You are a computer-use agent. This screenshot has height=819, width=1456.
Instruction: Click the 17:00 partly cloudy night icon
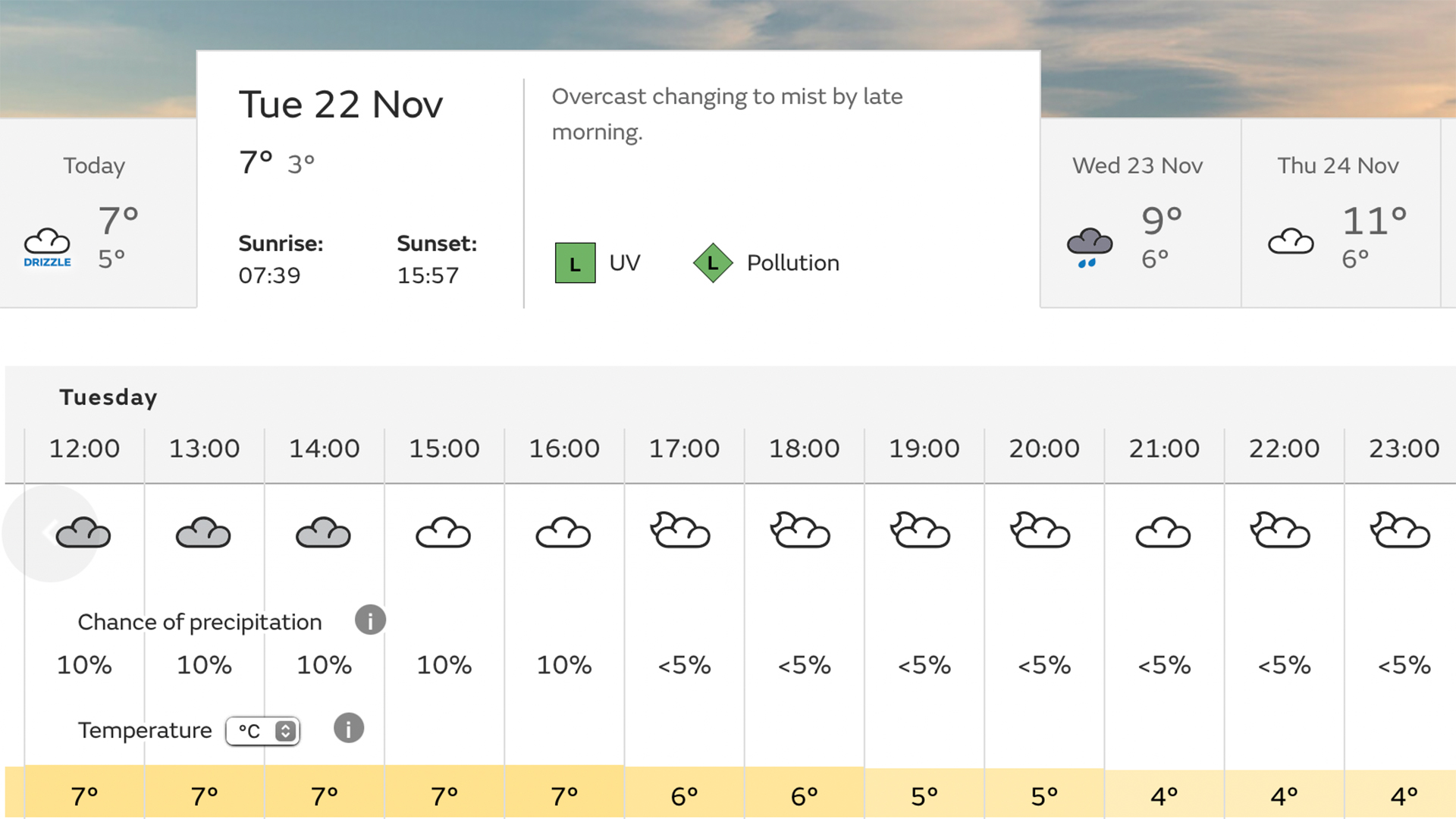[680, 530]
